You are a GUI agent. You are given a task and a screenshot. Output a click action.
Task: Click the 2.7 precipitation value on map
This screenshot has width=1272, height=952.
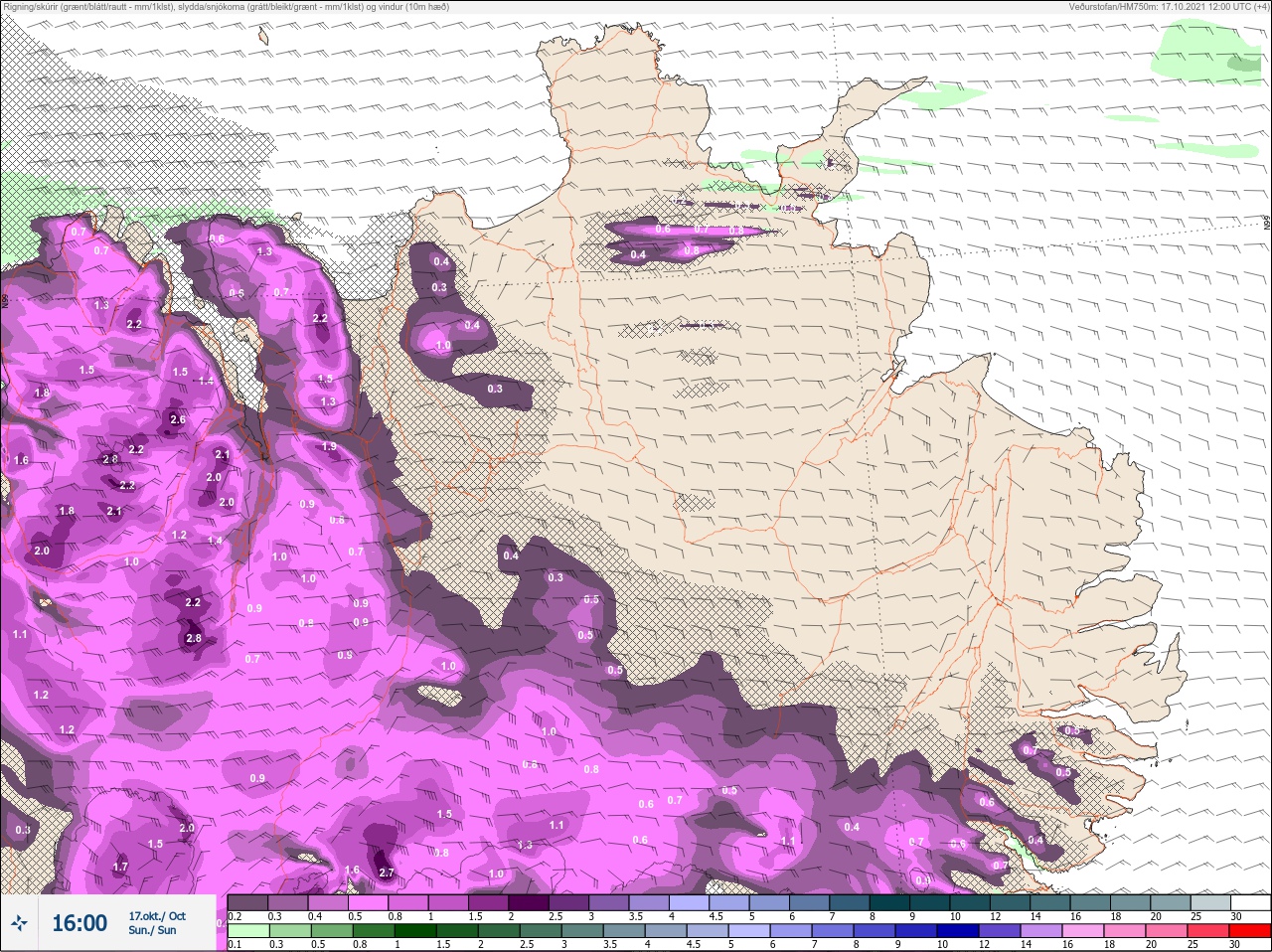[388, 873]
